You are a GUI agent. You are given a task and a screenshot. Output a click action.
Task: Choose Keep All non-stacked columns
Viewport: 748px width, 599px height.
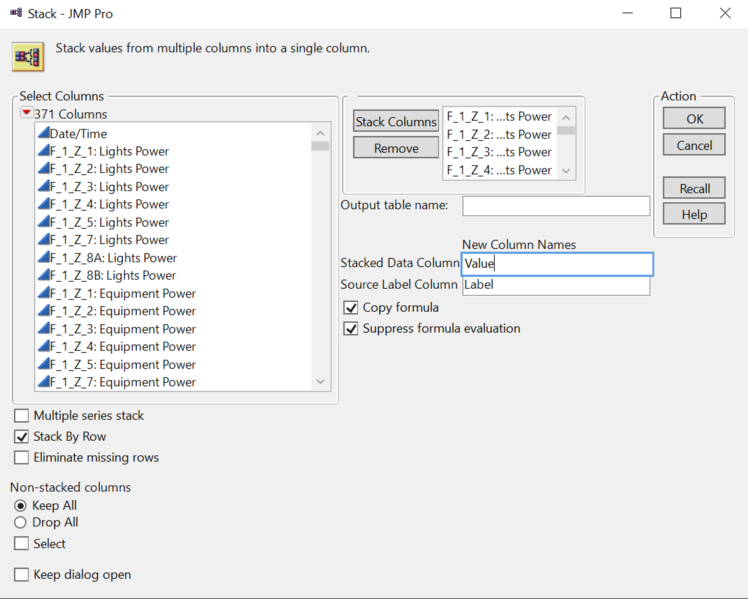pos(20,506)
